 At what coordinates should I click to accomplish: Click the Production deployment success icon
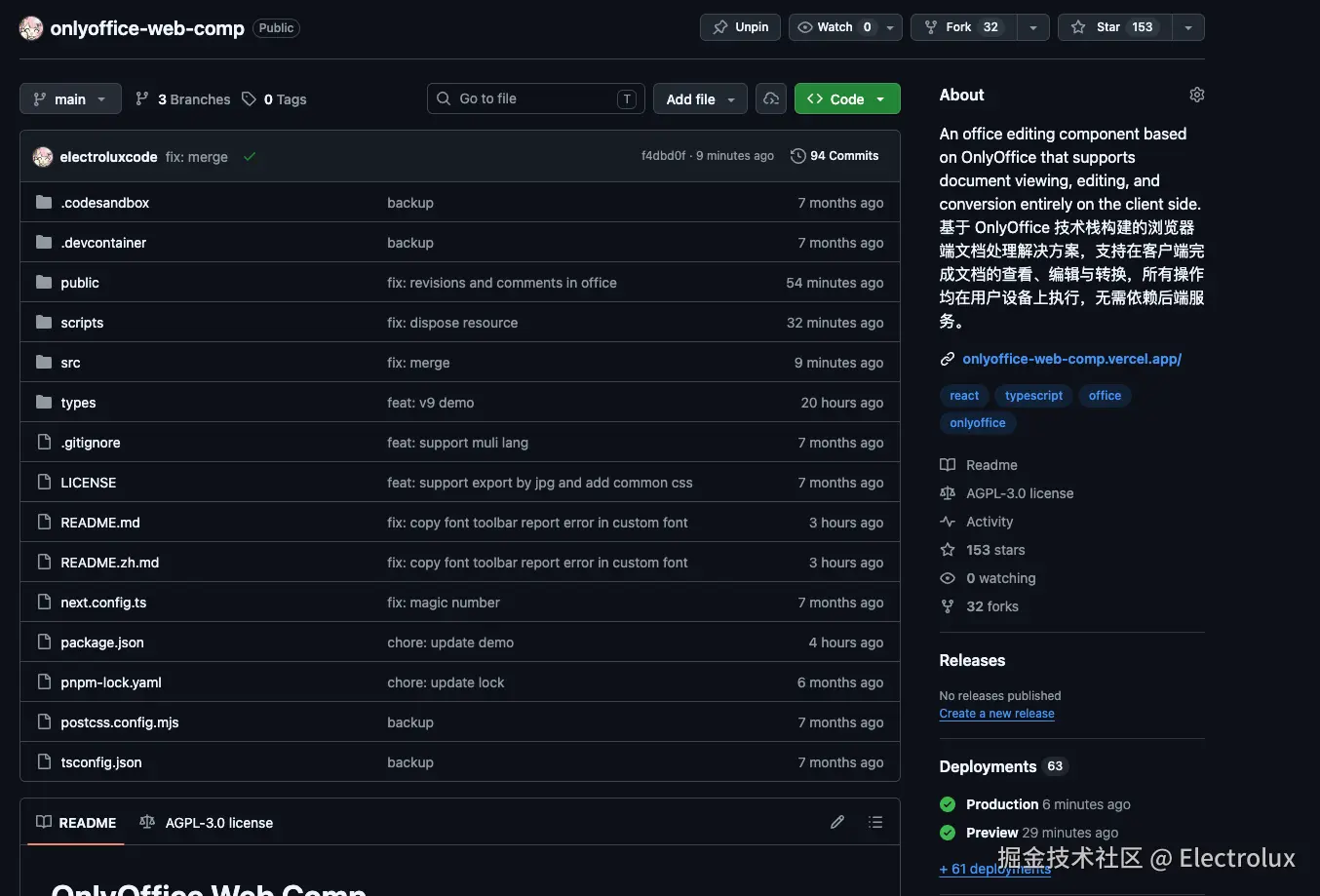click(948, 804)
